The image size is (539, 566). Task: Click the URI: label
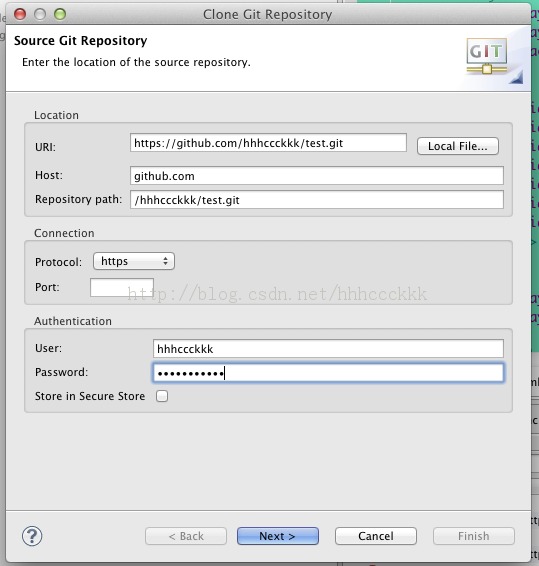45,147
